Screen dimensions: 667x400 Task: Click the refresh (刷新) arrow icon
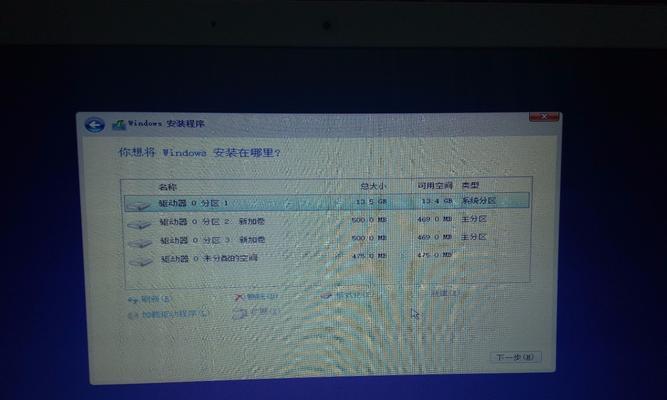[x=133, y=300]
